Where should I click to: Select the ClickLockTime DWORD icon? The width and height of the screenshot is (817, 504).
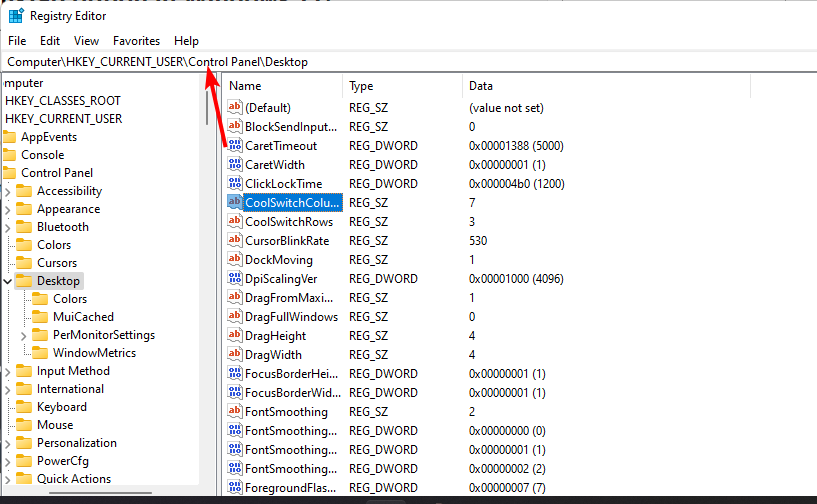point(235,183)
